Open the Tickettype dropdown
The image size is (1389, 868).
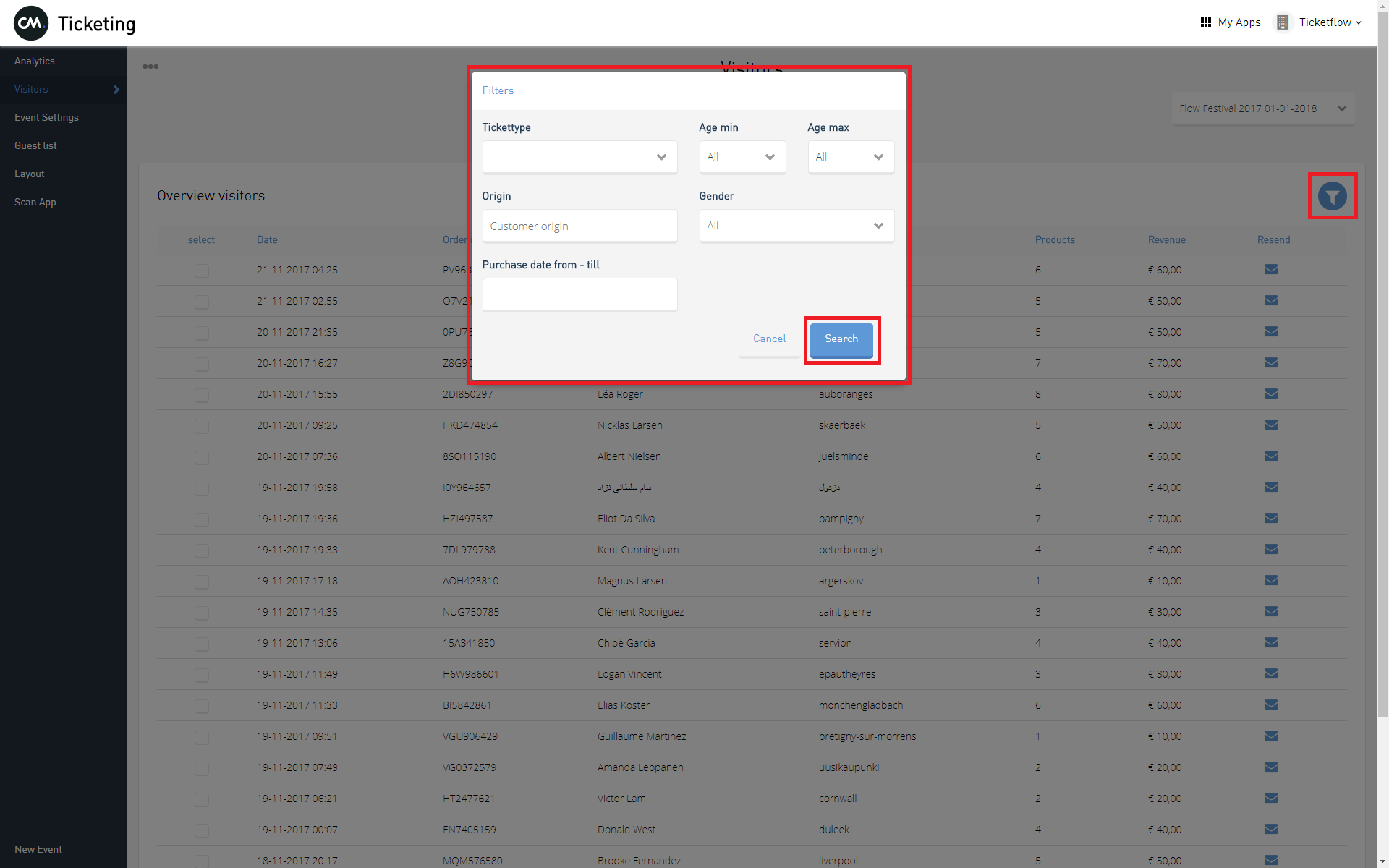click(x=579, y=157)
